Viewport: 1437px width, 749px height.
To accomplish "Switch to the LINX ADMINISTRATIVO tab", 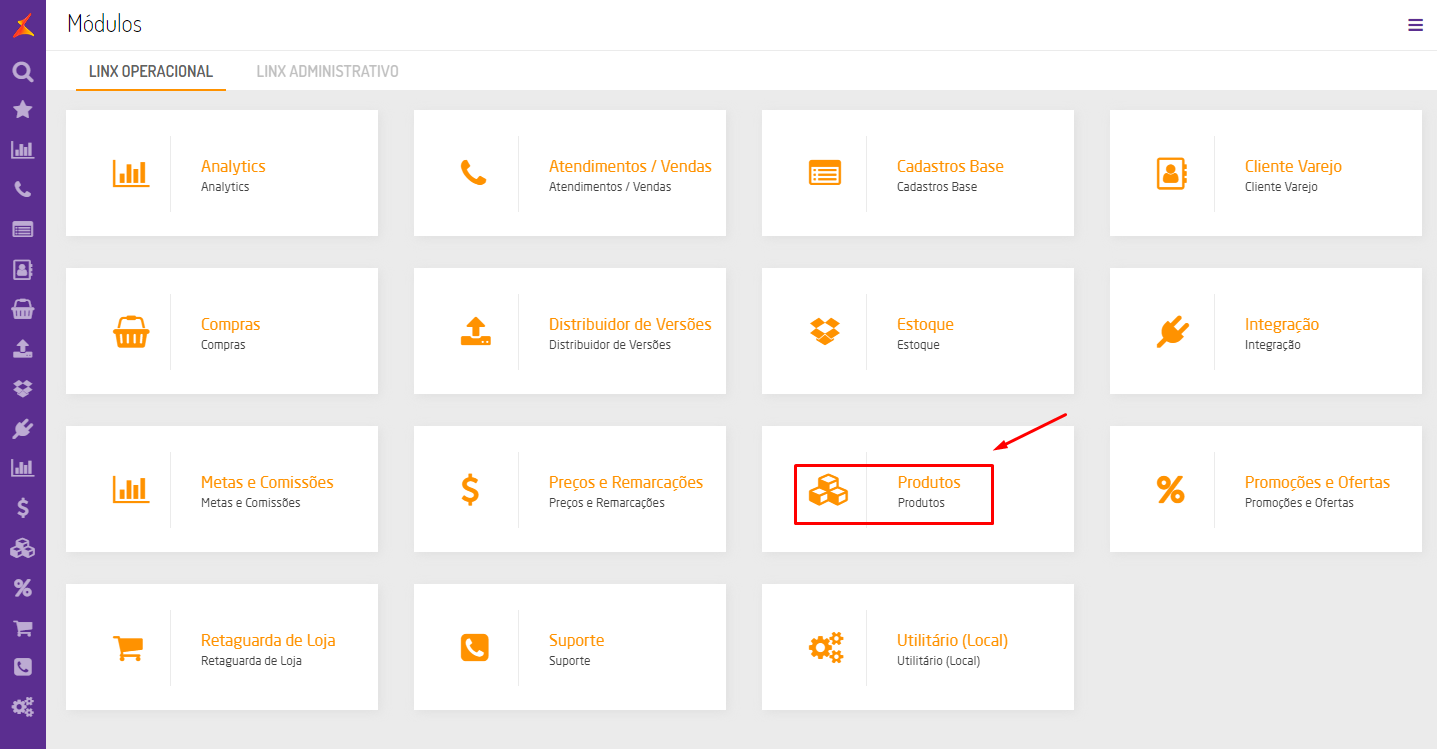I will coord(328,72).
